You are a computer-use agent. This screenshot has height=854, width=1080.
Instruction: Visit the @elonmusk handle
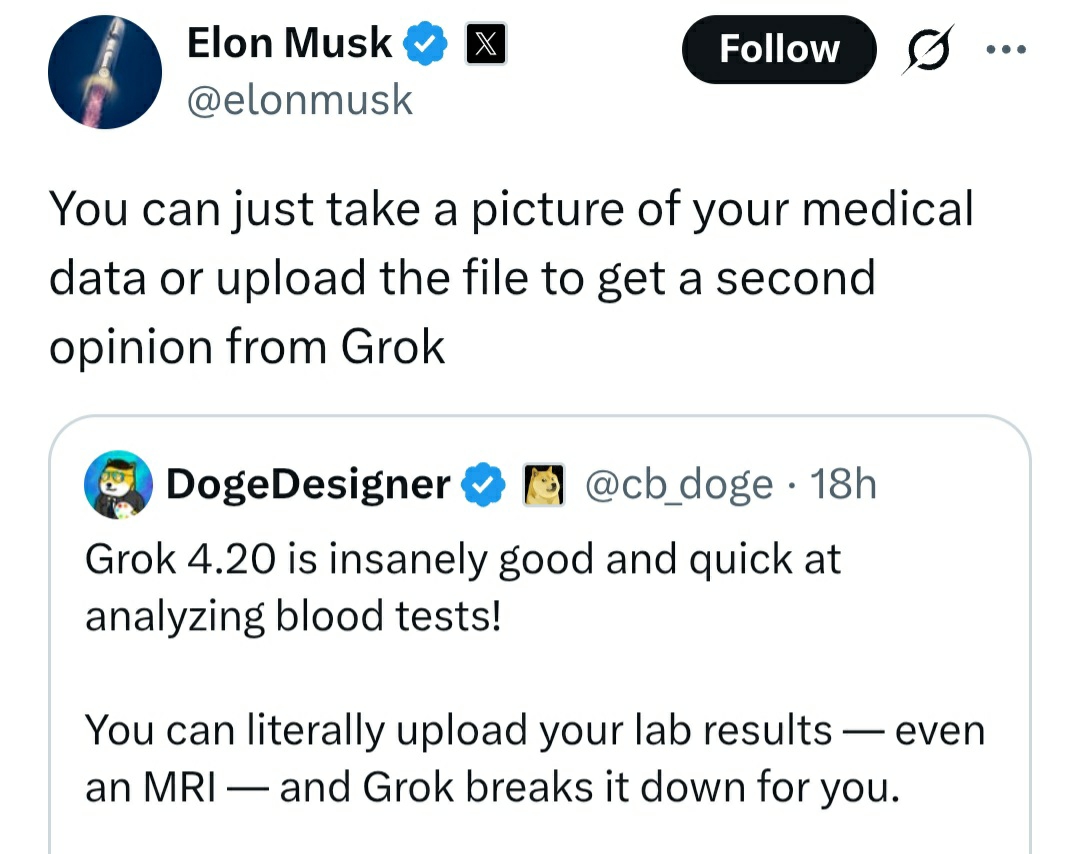[x=299, y=100]
